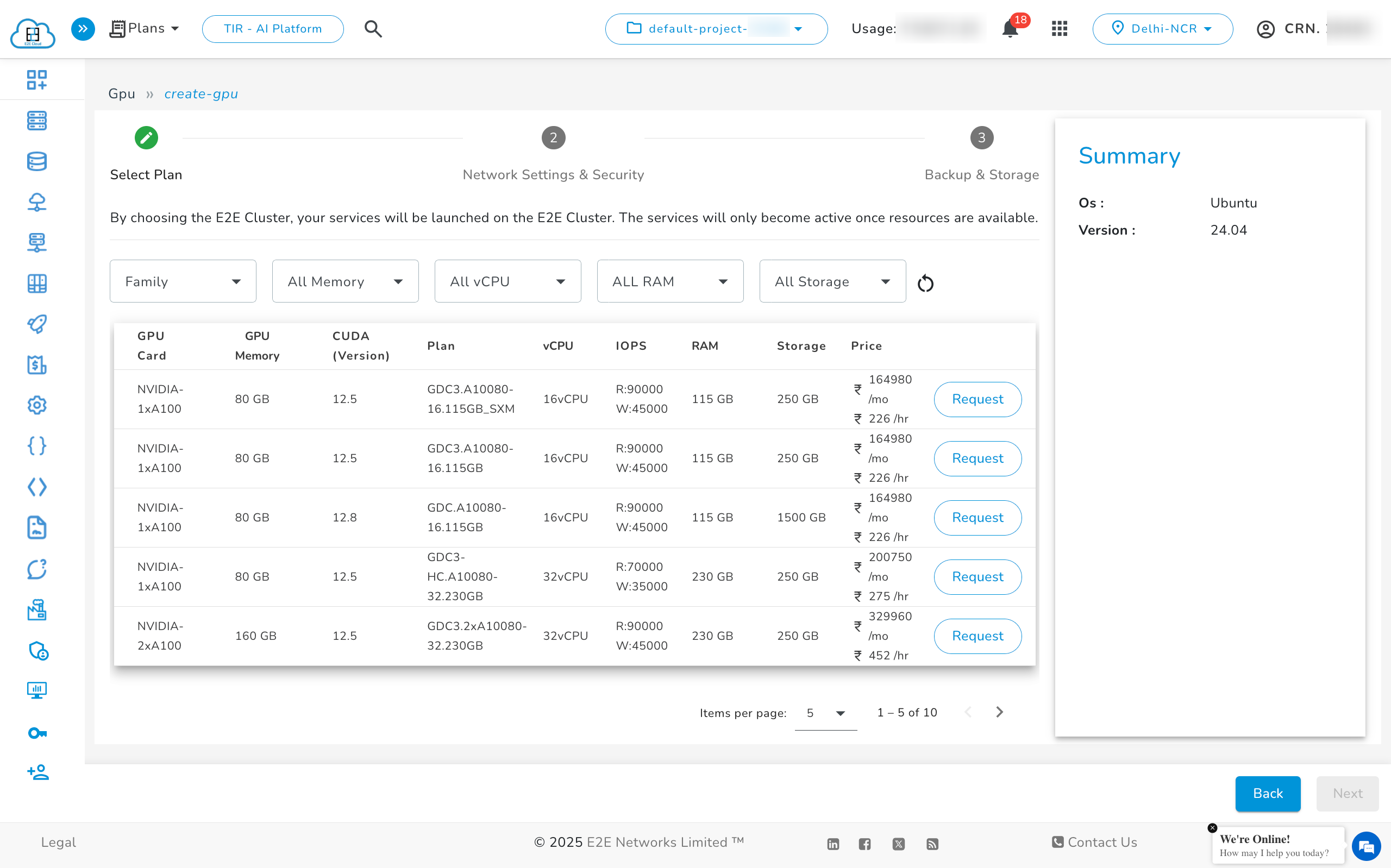
Task: Request the GDC3.A10080-16.115GB_SXM plan
Action: tap(977, 400)
